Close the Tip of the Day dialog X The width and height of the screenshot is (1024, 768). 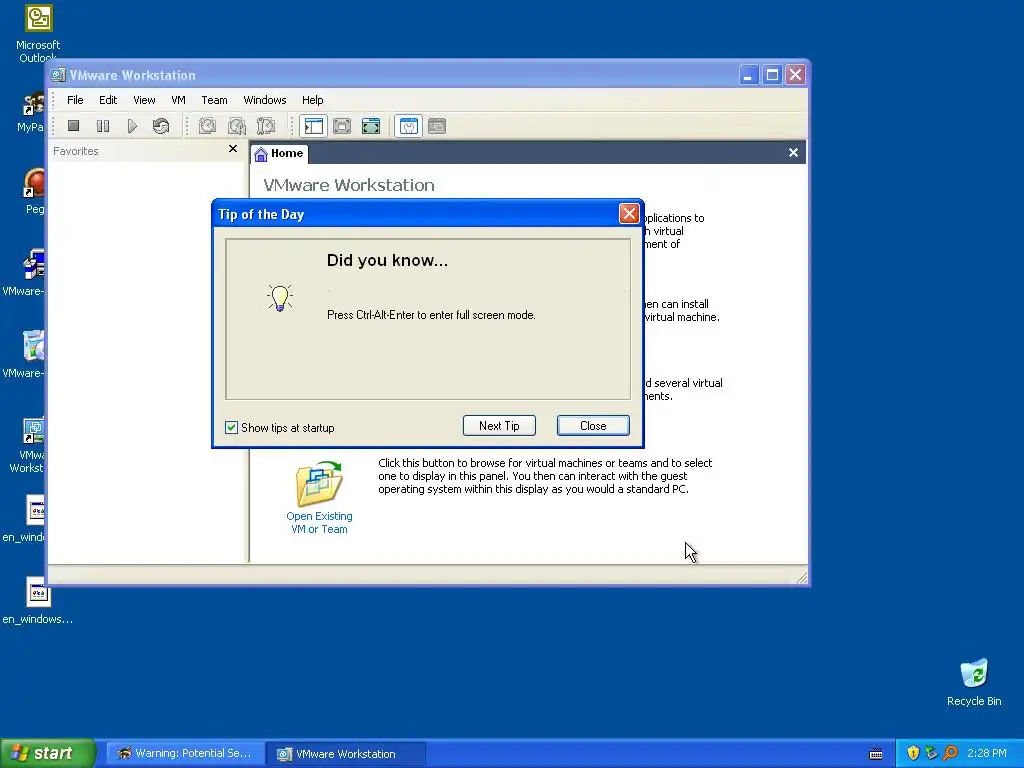629,214
